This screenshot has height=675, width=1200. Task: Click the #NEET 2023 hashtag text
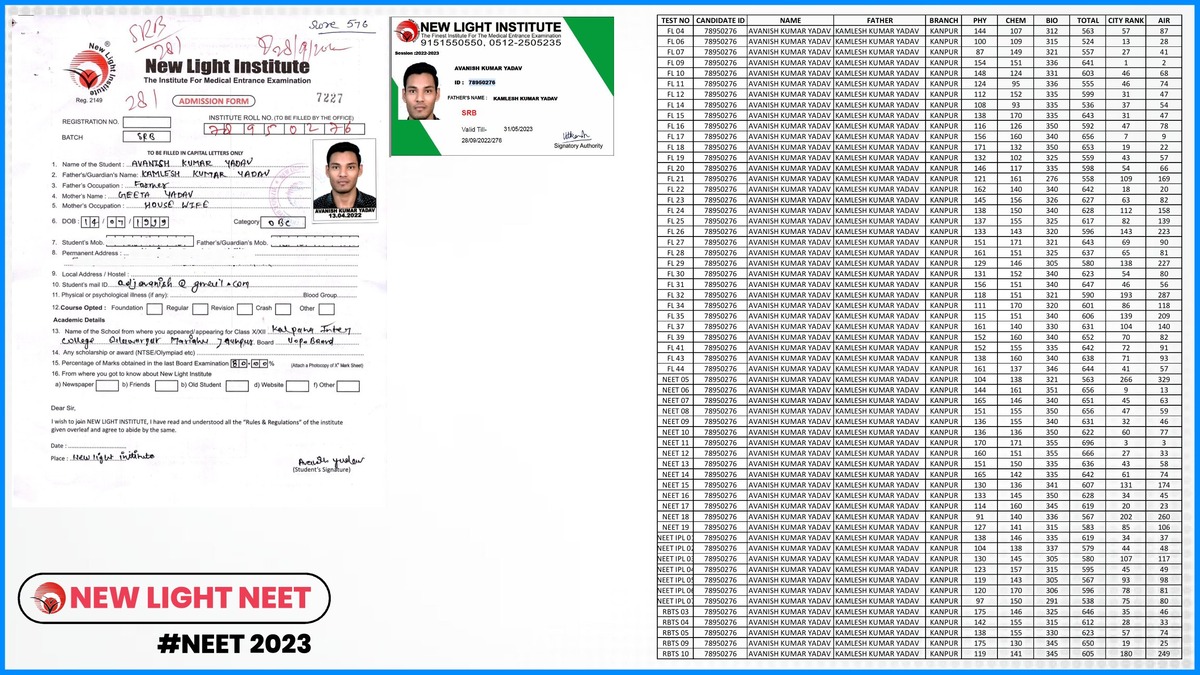pyautogui.click(x=236, y=643)
